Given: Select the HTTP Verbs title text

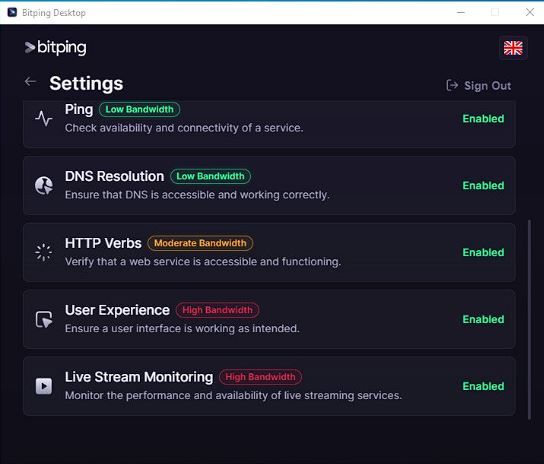Looking at the screenshot, I should [103, 243].
